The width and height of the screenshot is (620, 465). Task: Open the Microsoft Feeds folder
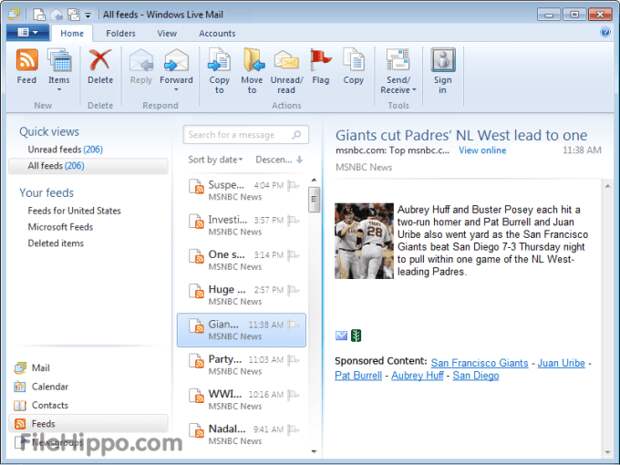[x=60, y=227]
